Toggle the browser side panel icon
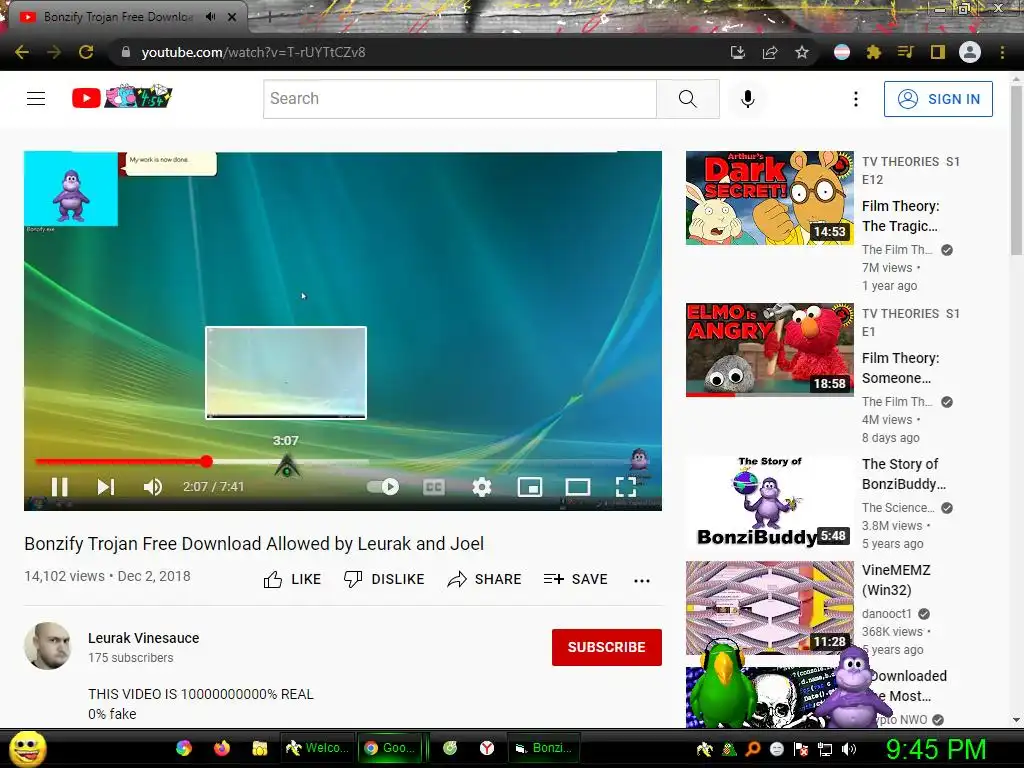The image size is (1024, 768). (x=938, y=52)
